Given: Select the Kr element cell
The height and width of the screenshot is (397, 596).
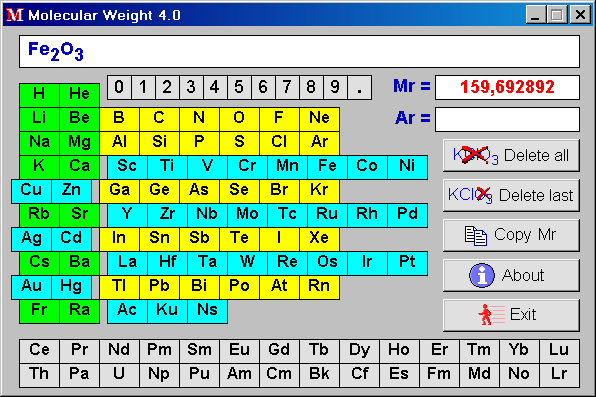Looking at the screenshot, I should point(319,191).
